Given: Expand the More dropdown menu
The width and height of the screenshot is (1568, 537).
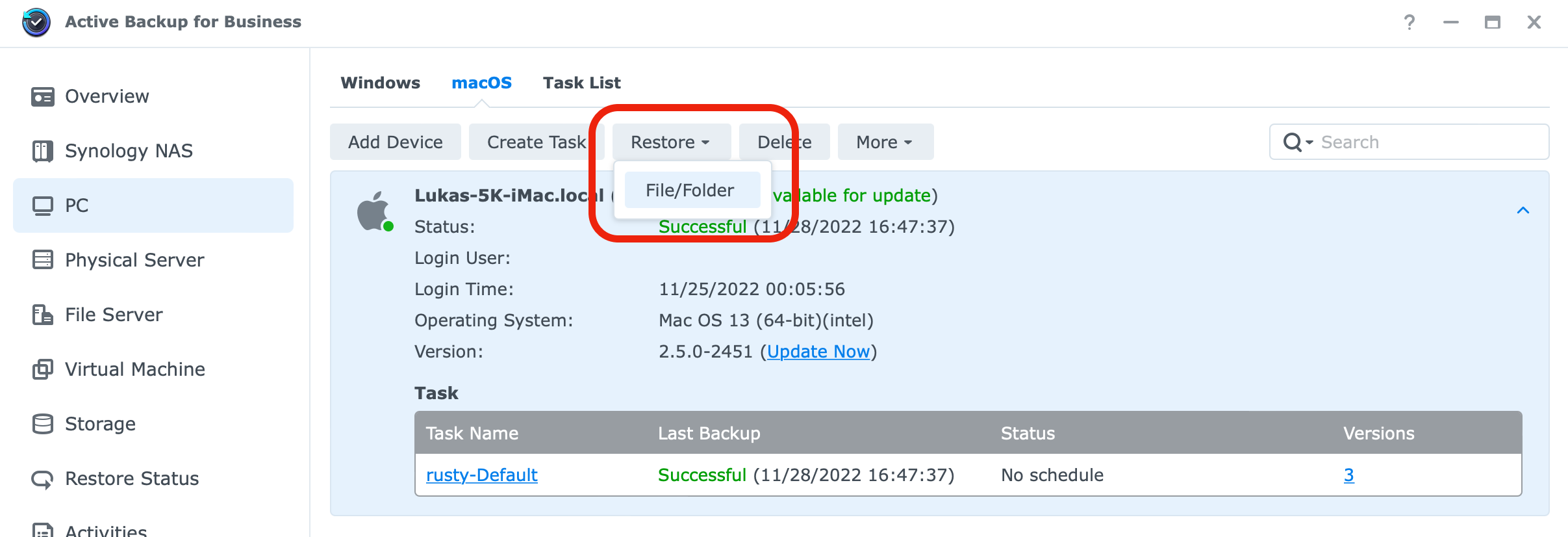Looking at the screenshot, I should point(885,142).
